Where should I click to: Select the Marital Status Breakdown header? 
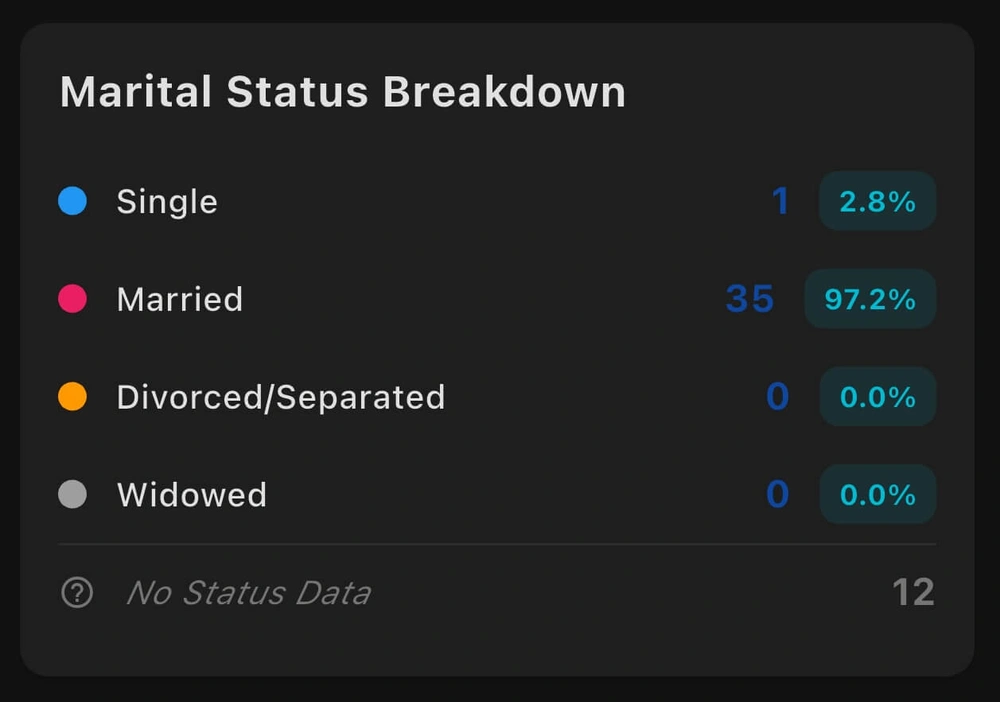[343, 91]
